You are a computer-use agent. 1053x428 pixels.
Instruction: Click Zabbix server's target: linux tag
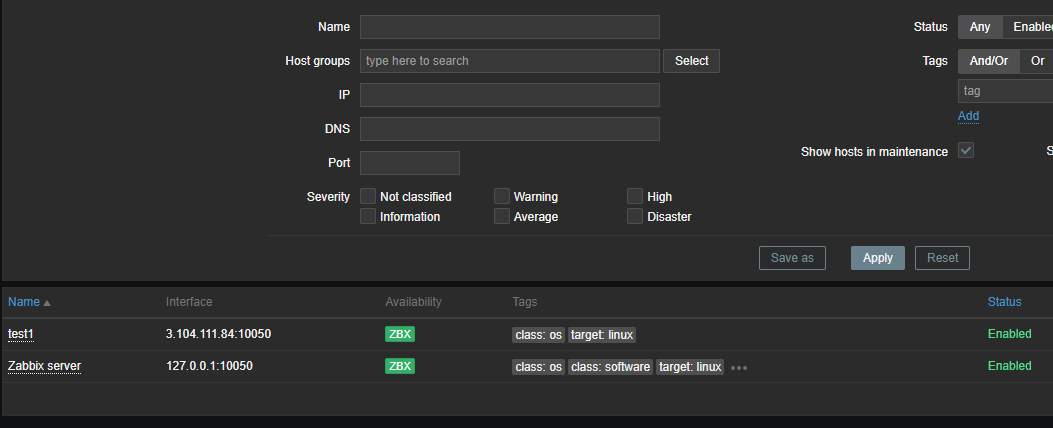click(x=690, y=367)
